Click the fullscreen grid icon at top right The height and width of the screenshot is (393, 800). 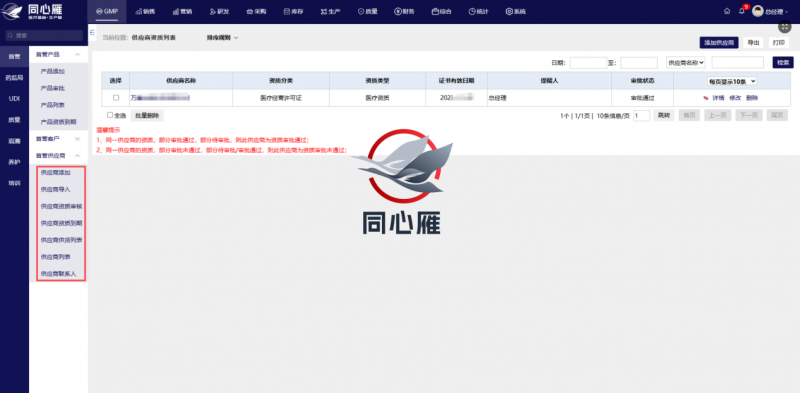(x=784, y=27)
